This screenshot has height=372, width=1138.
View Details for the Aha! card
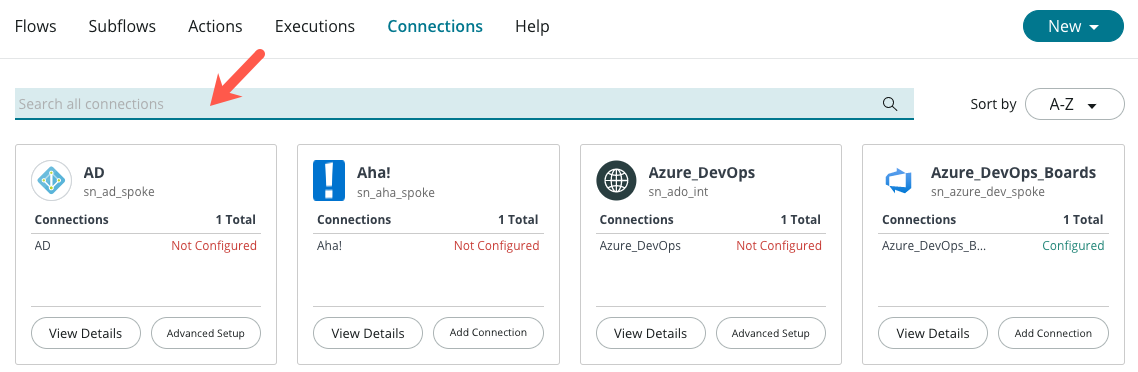tap(368, 334)
